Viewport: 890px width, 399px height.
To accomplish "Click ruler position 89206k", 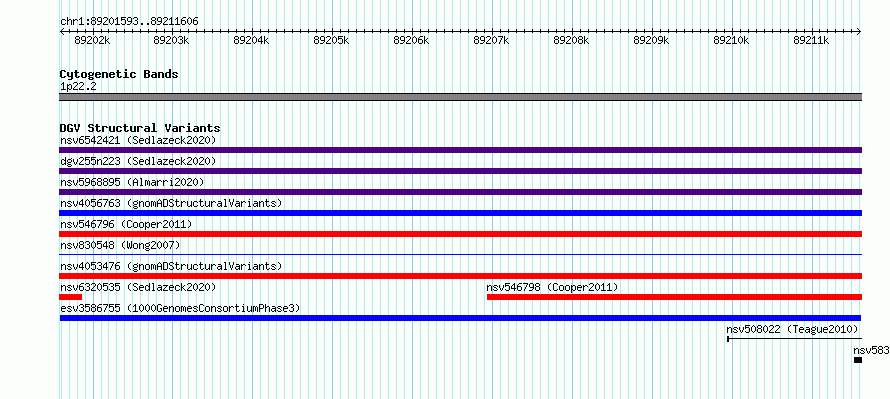I will (x=412, y=40).
